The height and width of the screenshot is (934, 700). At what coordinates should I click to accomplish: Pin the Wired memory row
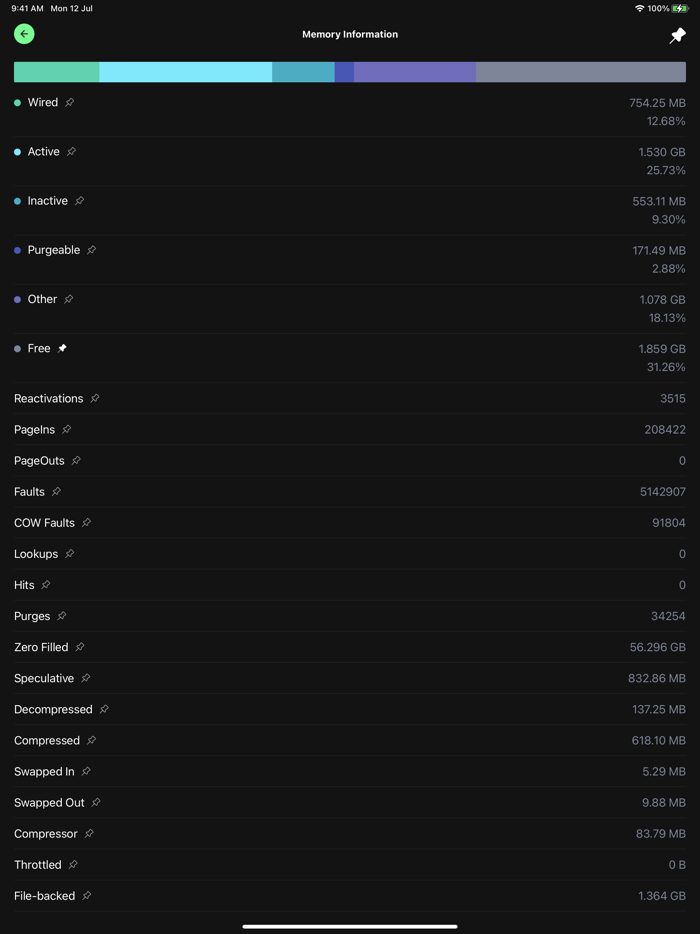(70, 102)
